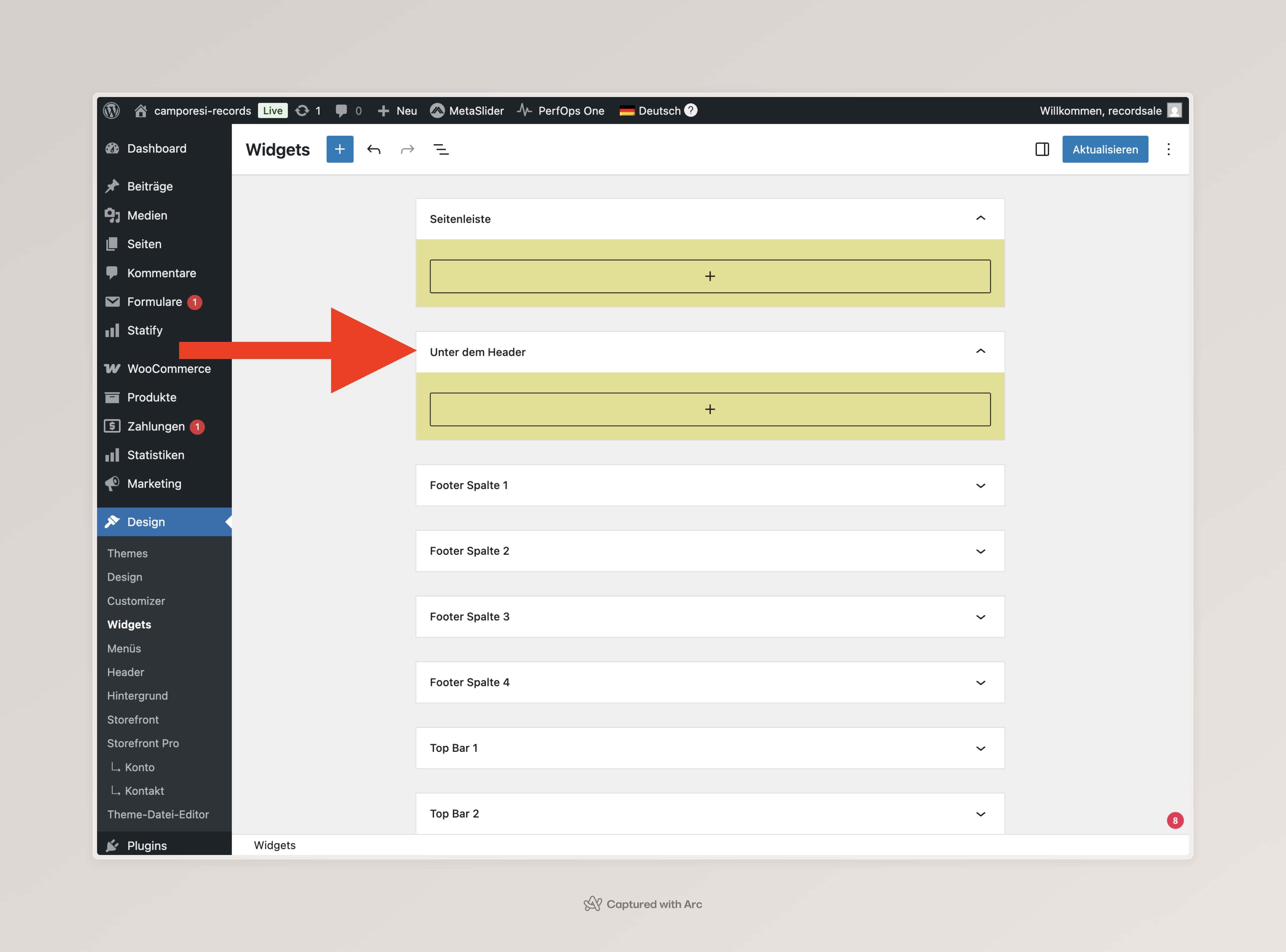The height and width of the screenshot is (952, 1286).
Task: Open the list view outline
Action: click(x=441, y=150)
